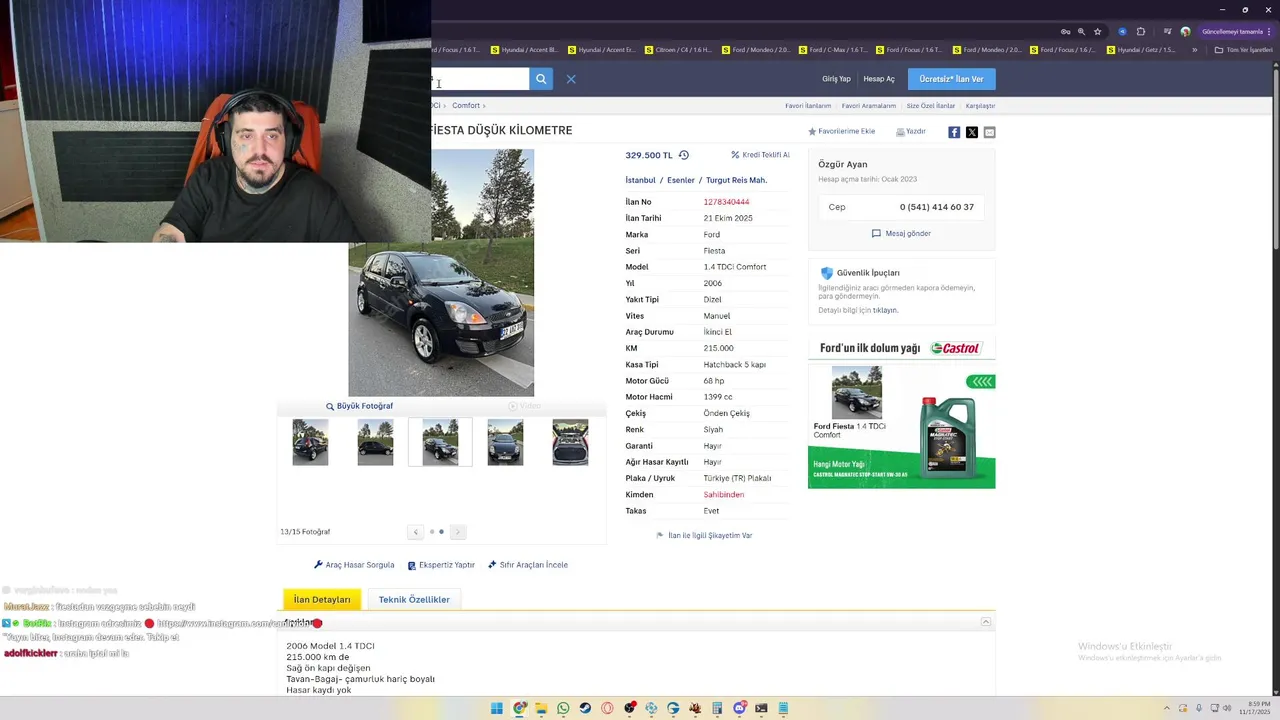Click listing number 1278340444
Screen dimensions: 1280x720
[x=726, y=202]
